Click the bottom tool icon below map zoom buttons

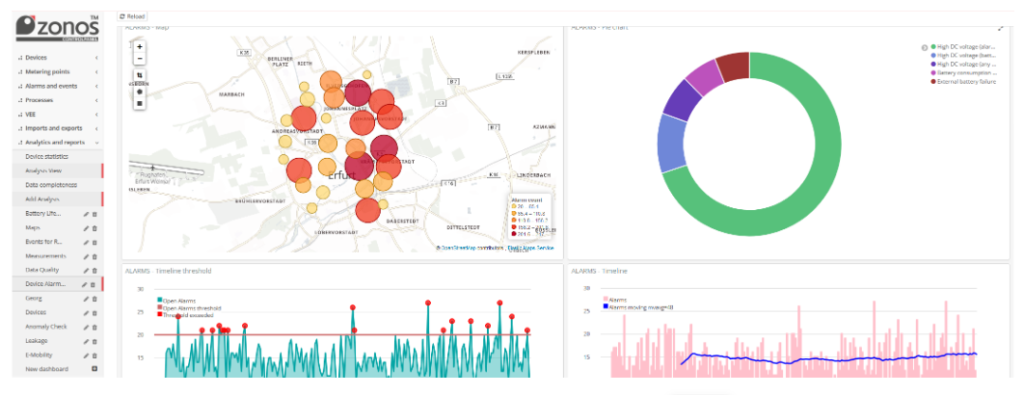[140, 103]
